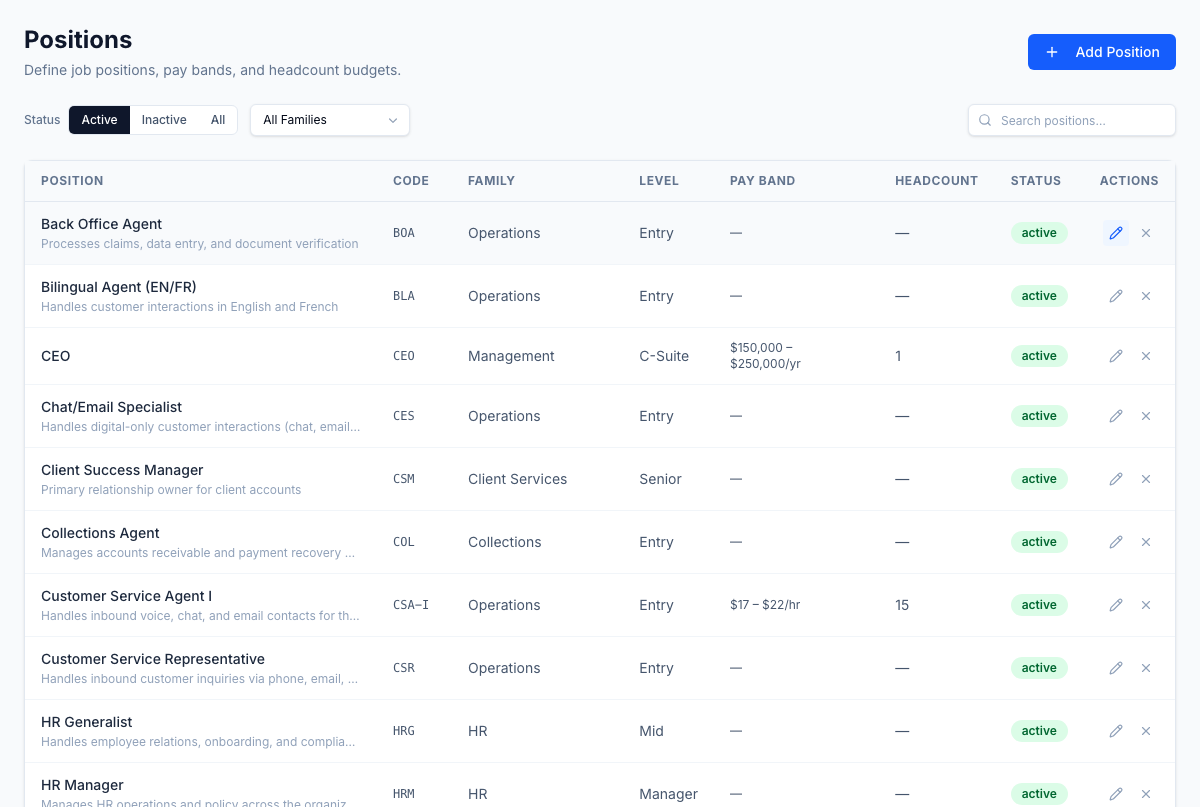The height and width of the screenshot is (807, 1200).
Task: Click the HR Generalist position name
Action: (x=86, y=722)
